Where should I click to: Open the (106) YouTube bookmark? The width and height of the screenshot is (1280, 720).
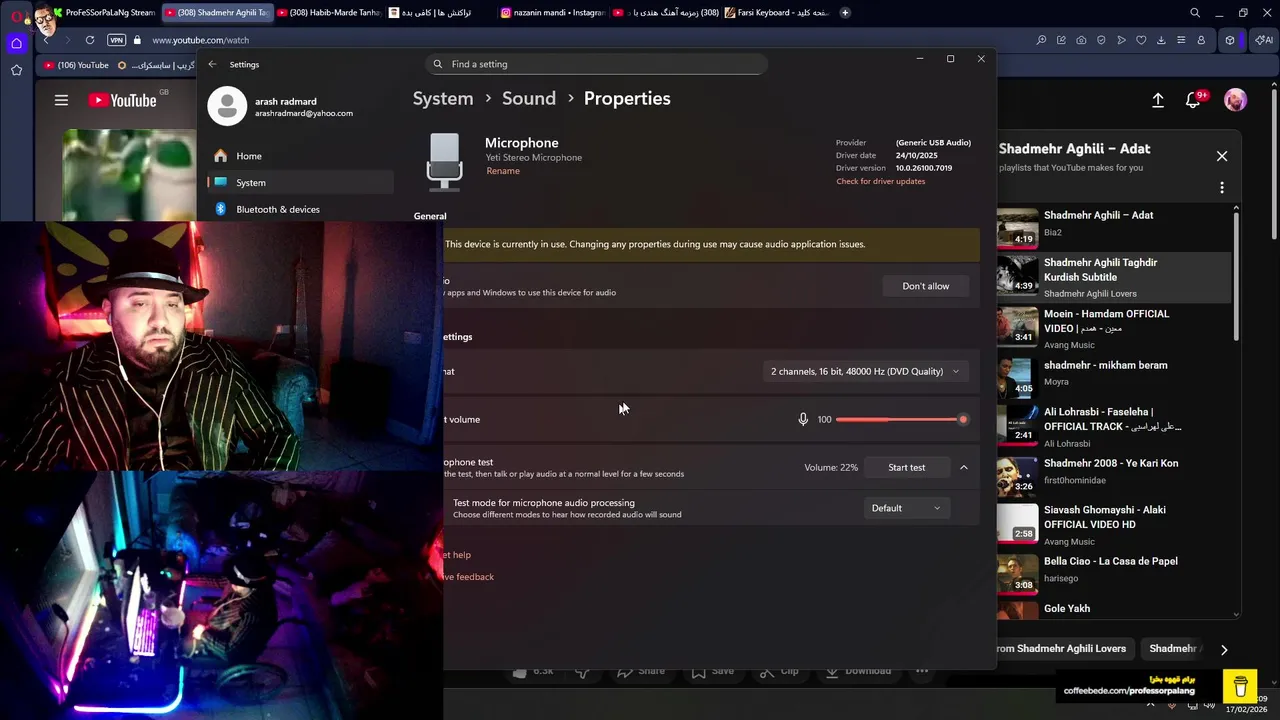76,65
